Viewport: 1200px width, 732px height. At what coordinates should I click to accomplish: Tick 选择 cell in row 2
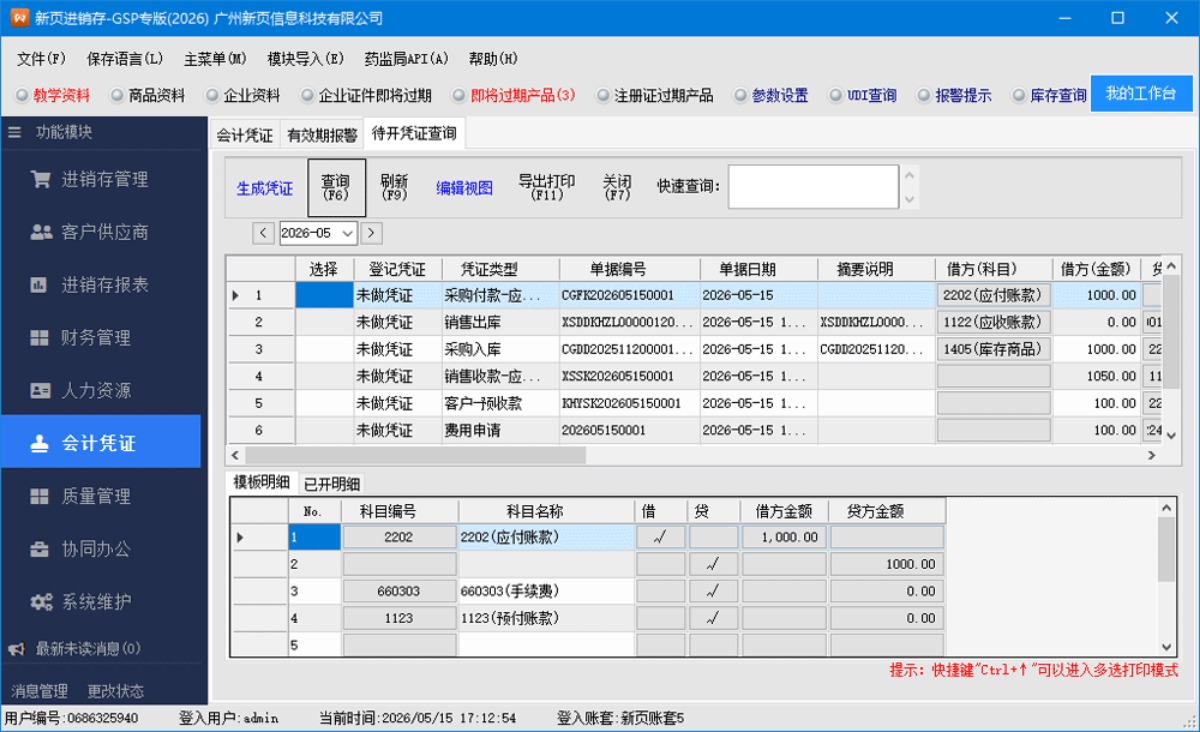tap(324, 322)
